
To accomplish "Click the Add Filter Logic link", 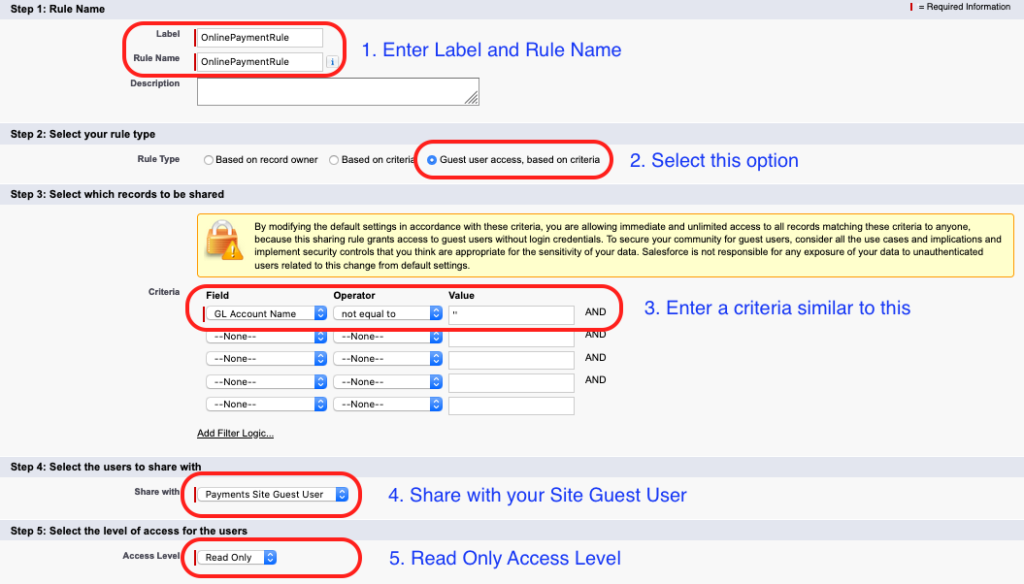I will 235,433.
